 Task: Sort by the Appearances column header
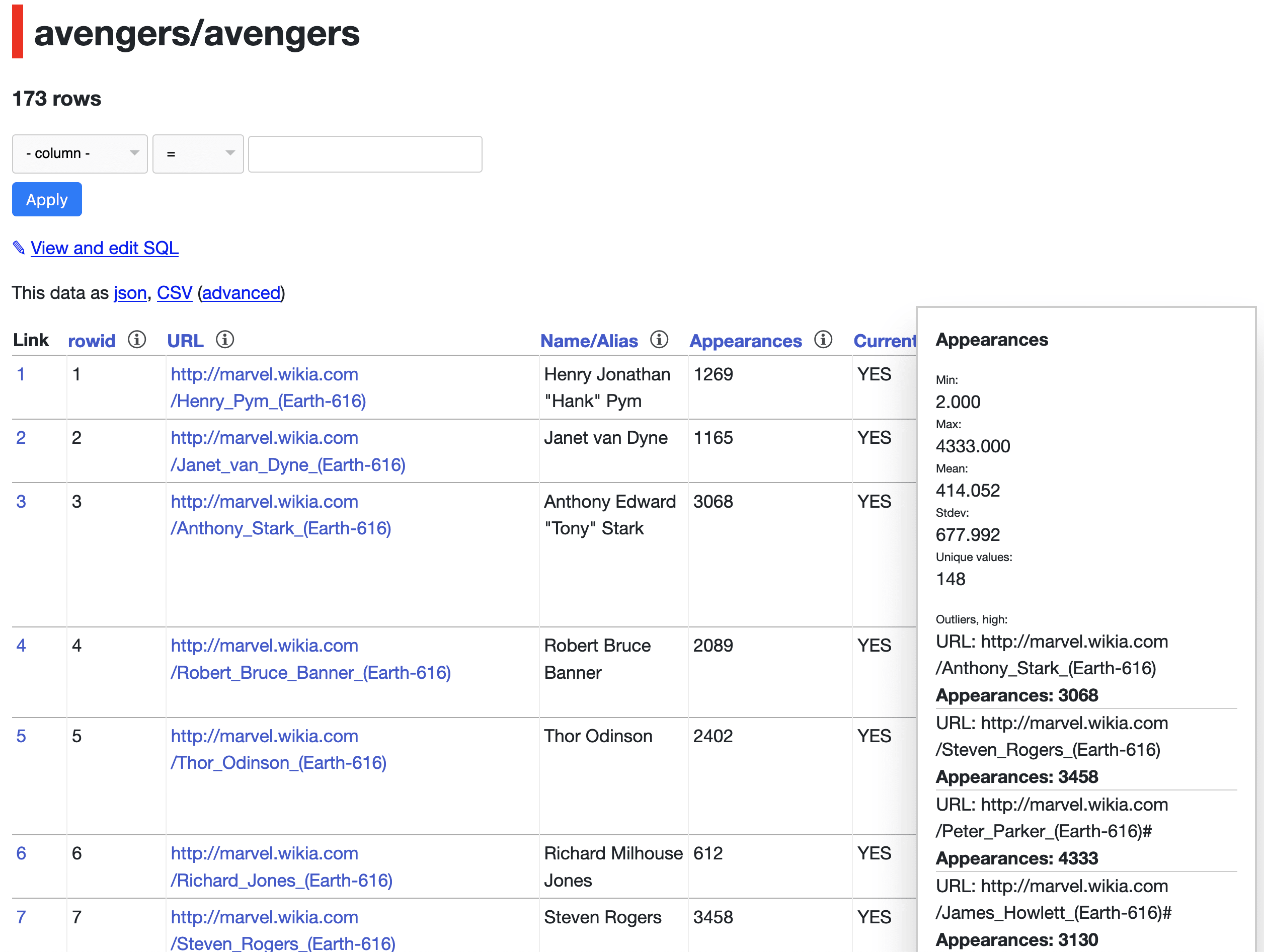[x=746, y=341]
